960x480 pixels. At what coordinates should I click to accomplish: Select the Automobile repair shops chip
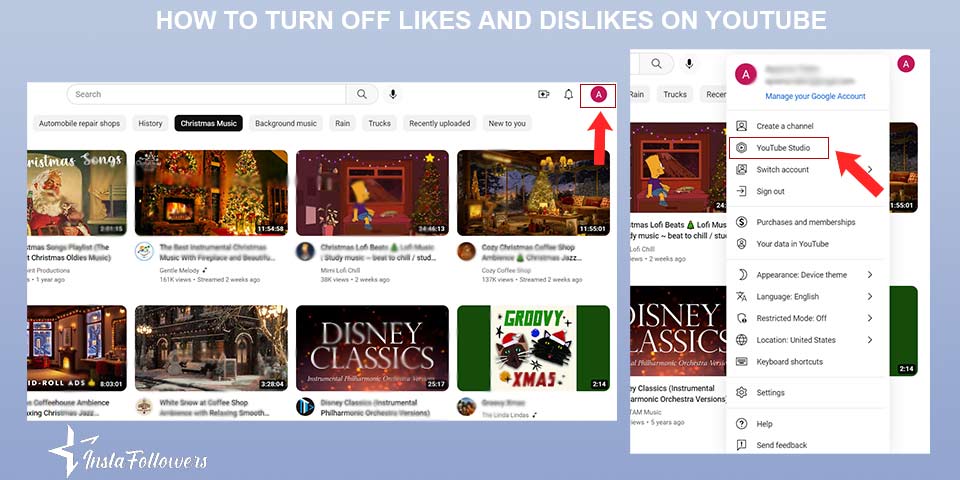[x=80, y=123]
